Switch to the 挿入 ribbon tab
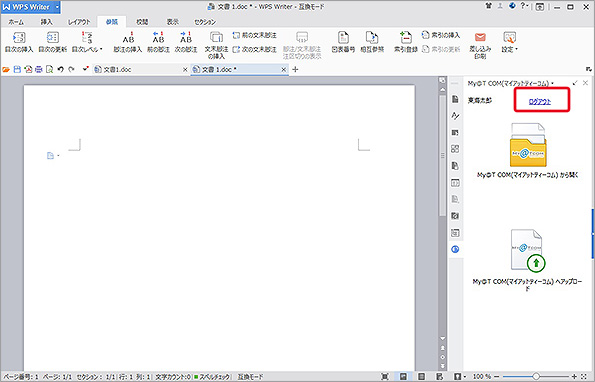 (47, 22)
